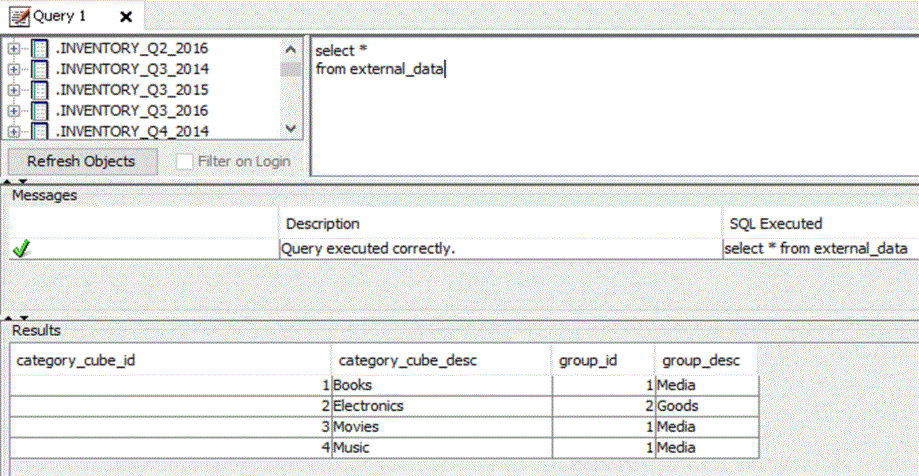Sort by category_cube_id column header
The image size is (919, 476).
[171, 361]
